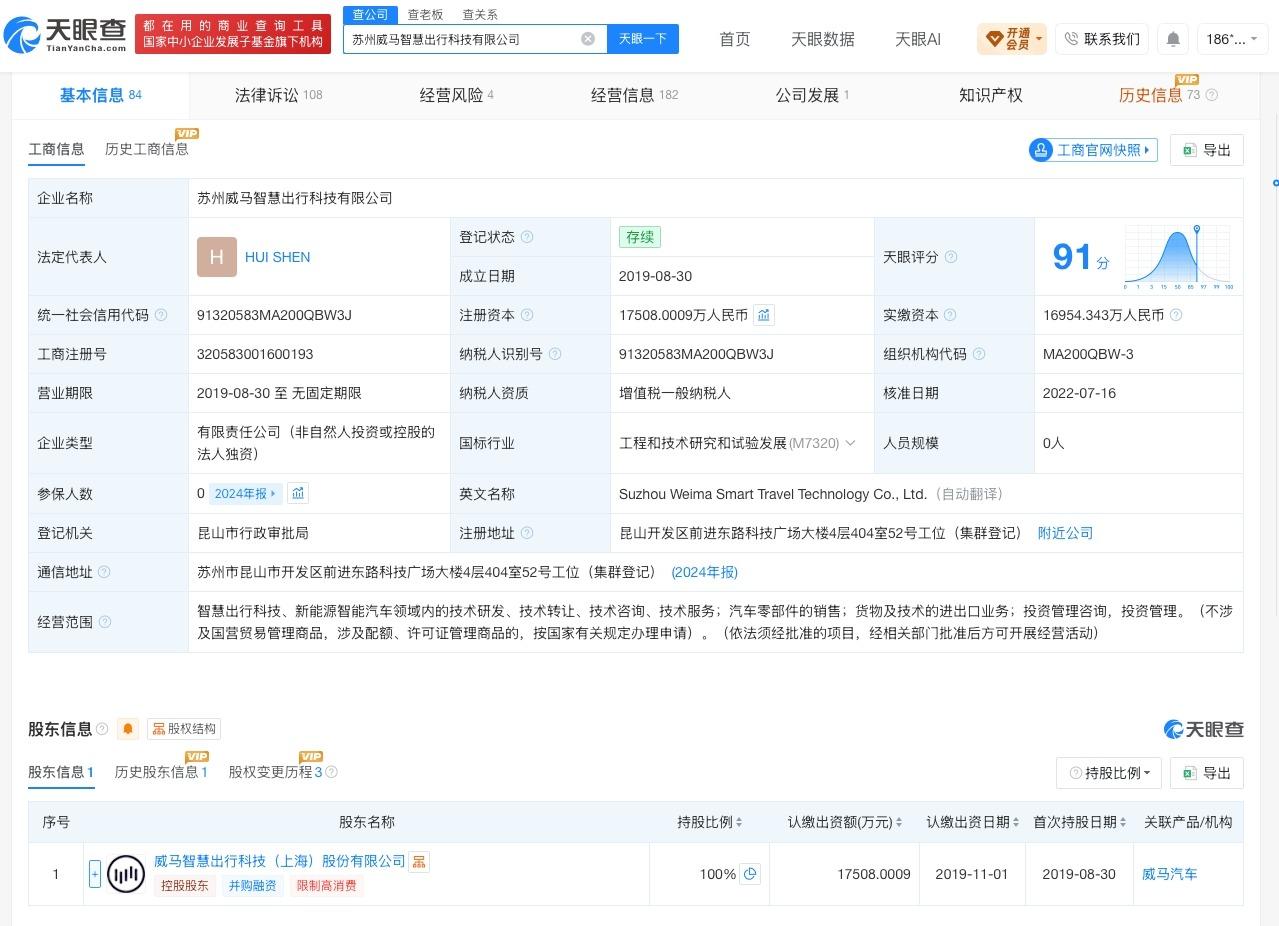Screen dimensions: 1279x926
Task: Switch to the 股权变更历程 sub-tab
Action: pos(275,772)
